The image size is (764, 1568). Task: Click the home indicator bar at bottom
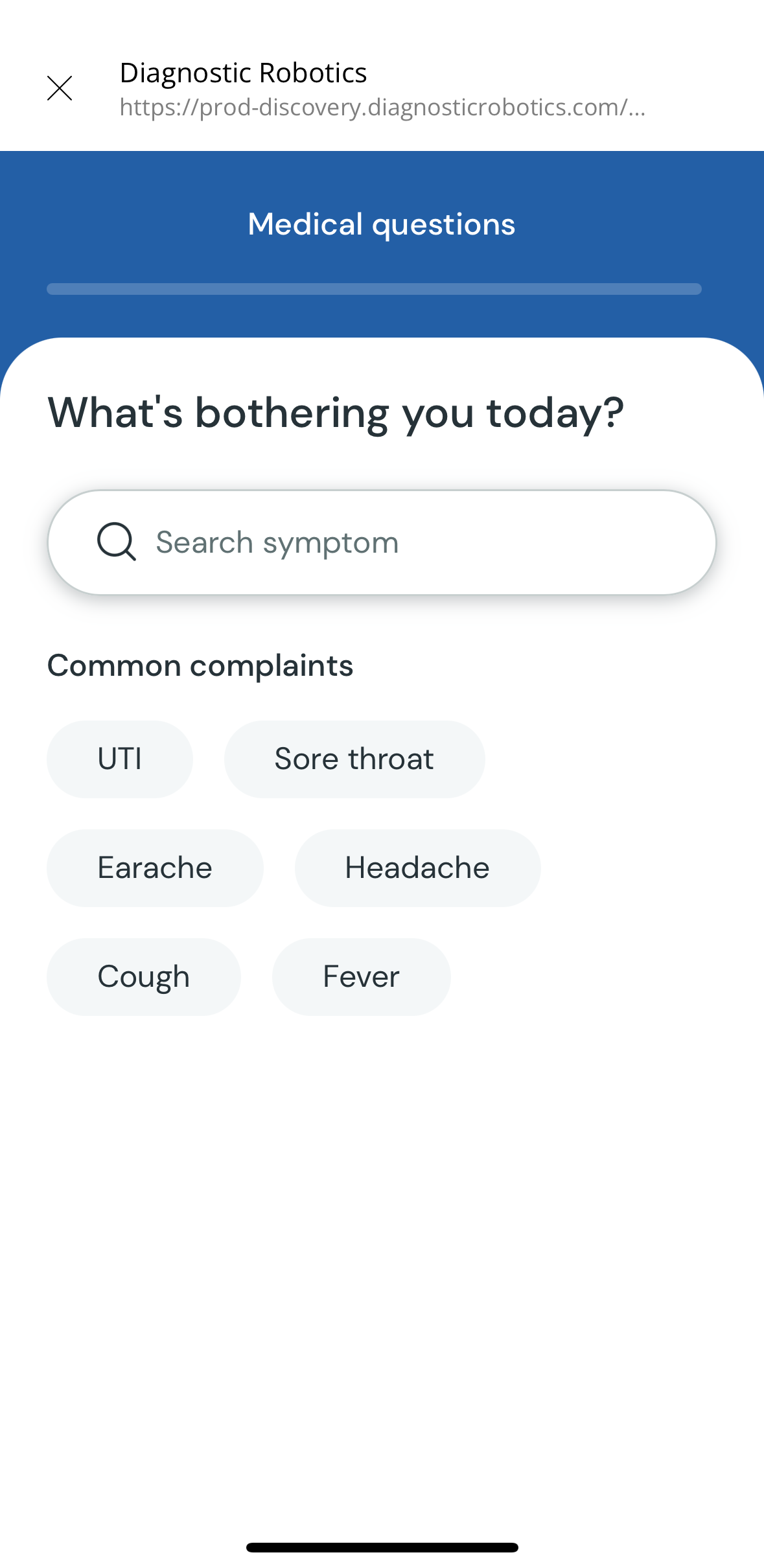[382, 1547]
